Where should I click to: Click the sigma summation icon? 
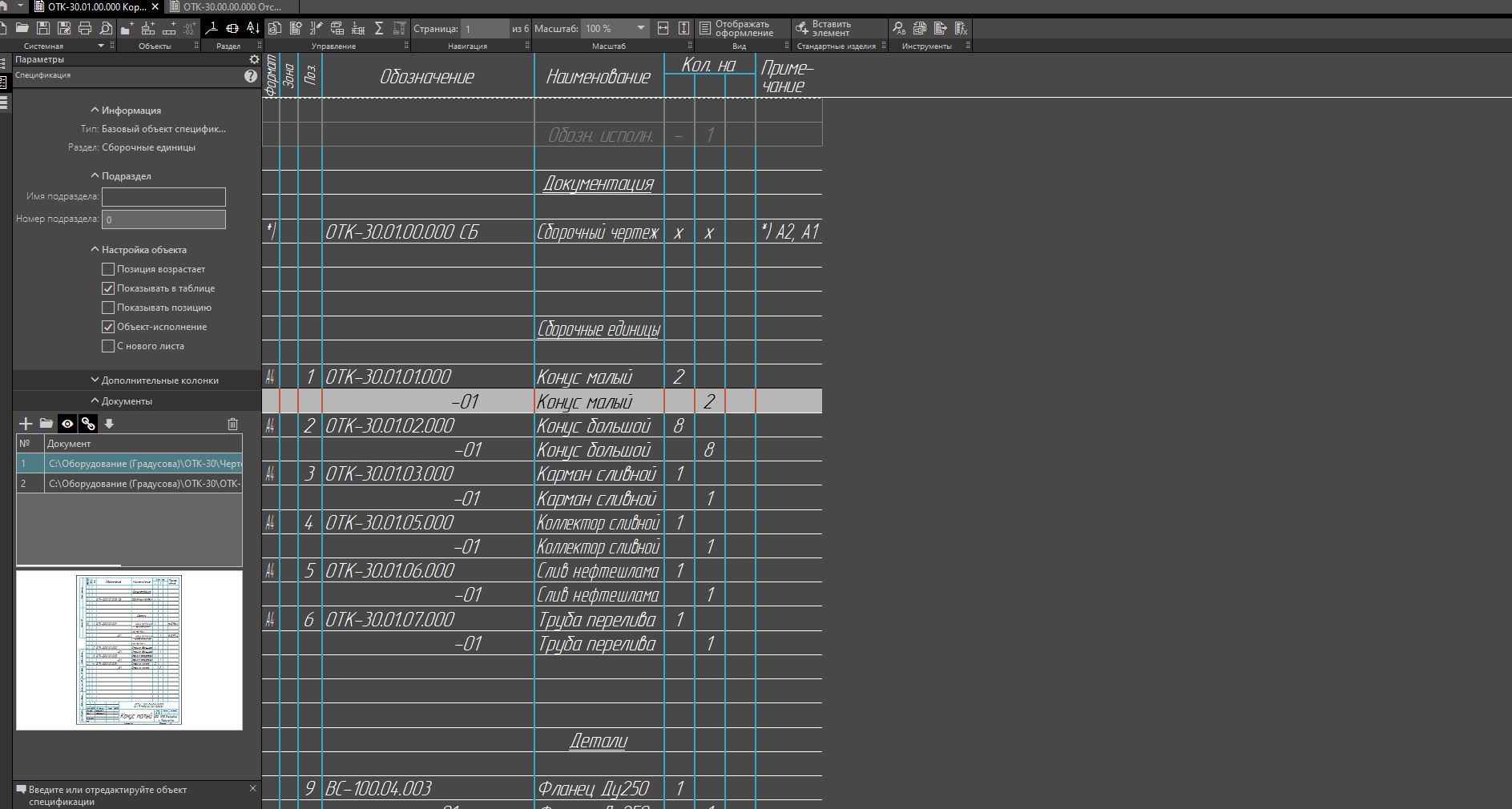(x=379, y=28)
